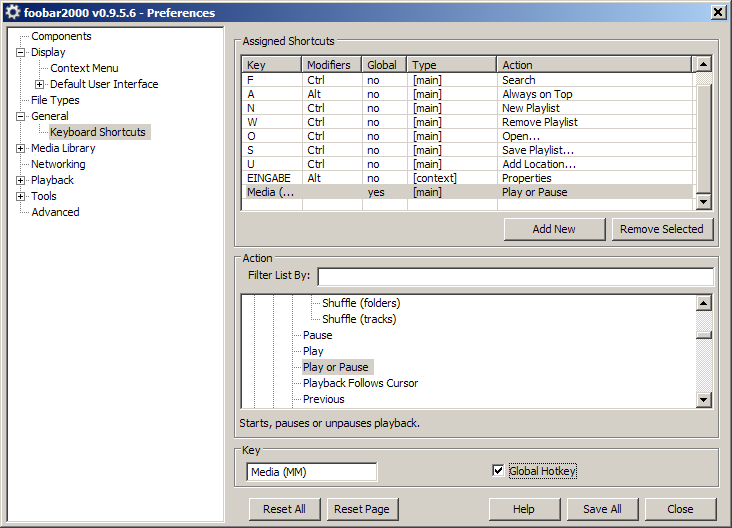Viewport: 732px width, 528px height.
Task: Expand the Playback tree node
Action: 21,180
